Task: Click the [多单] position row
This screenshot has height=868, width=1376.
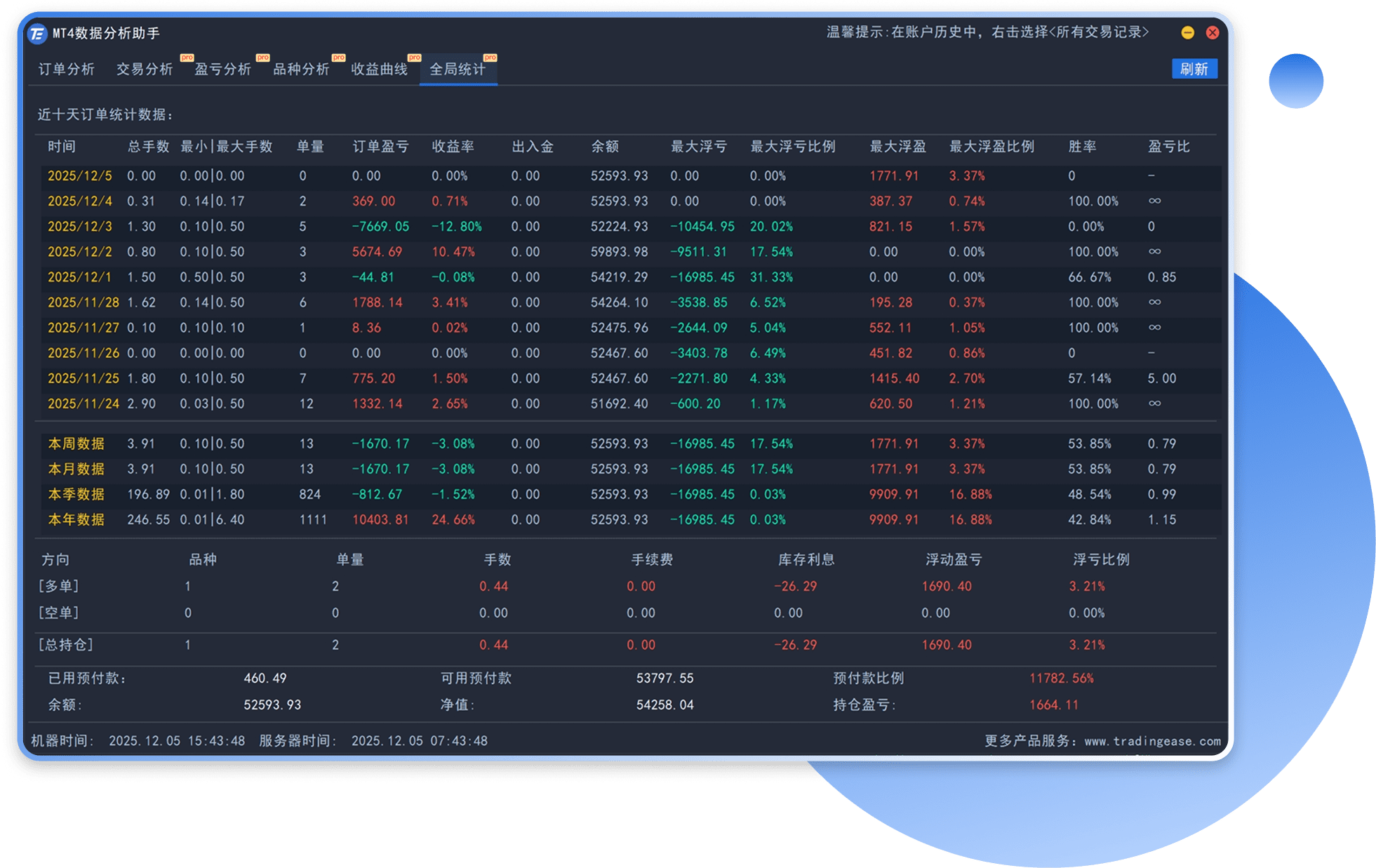Action: 627,586
